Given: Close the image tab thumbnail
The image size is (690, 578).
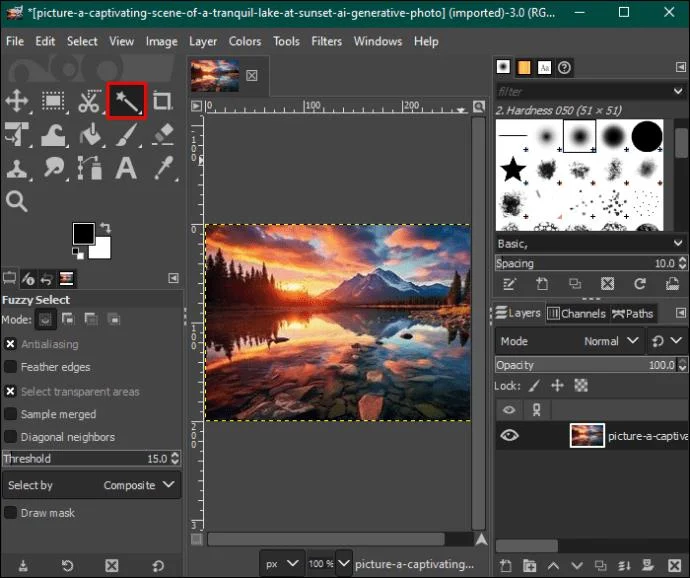Looking at the screenshot, I should pyautogui.click(x=252, y=76).
